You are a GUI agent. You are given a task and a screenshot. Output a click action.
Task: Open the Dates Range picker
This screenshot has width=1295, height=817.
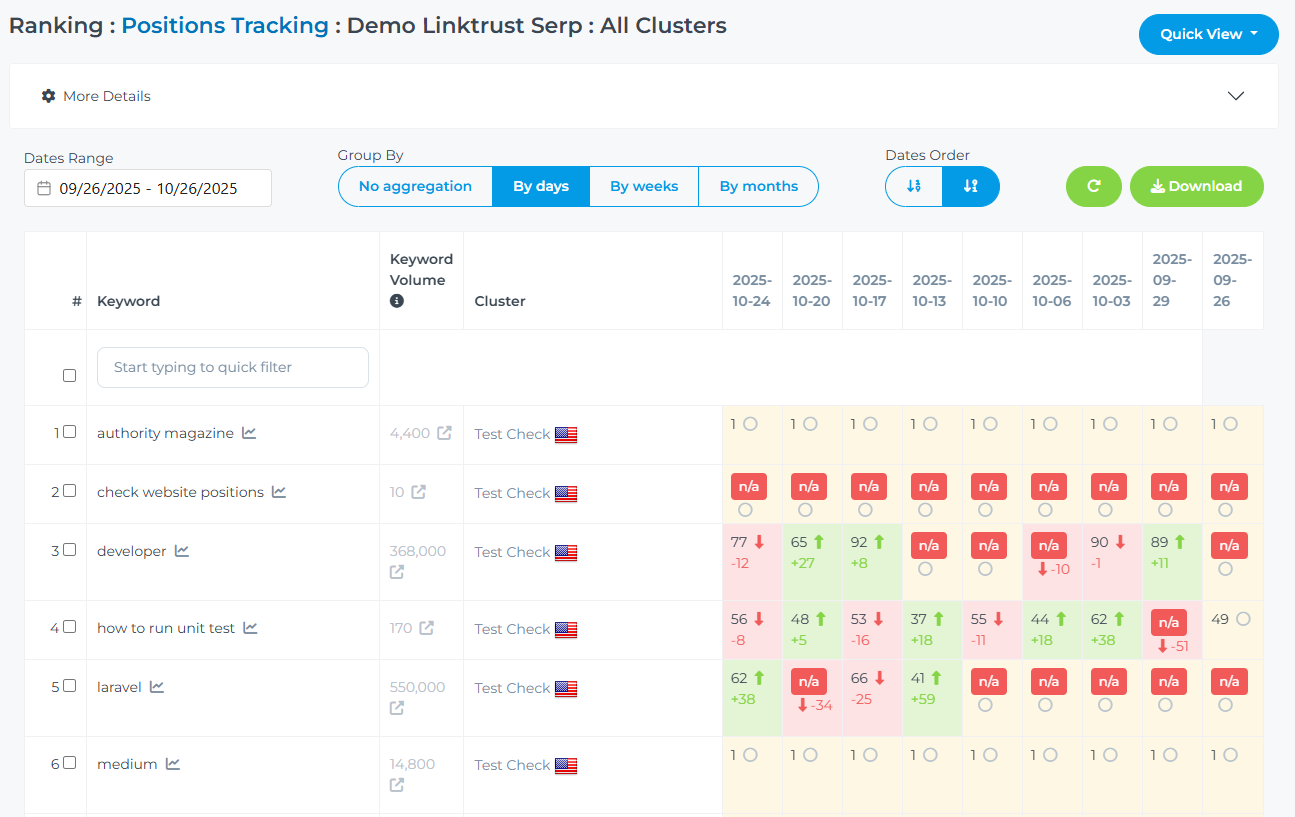pyautogui.click(x=148, y=188)
